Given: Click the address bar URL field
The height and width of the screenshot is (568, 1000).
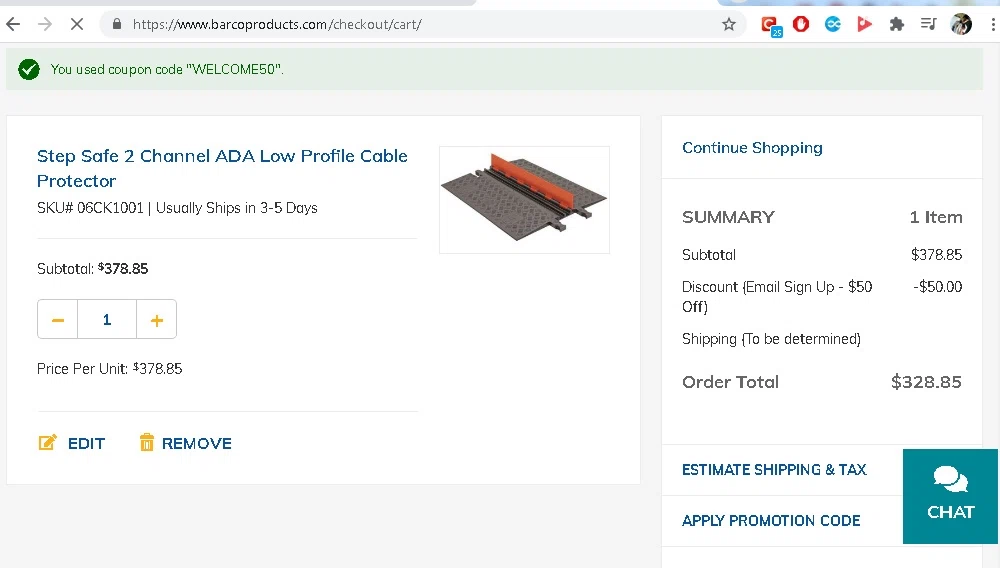Looking at the screenshot, I should click(421, 24).
